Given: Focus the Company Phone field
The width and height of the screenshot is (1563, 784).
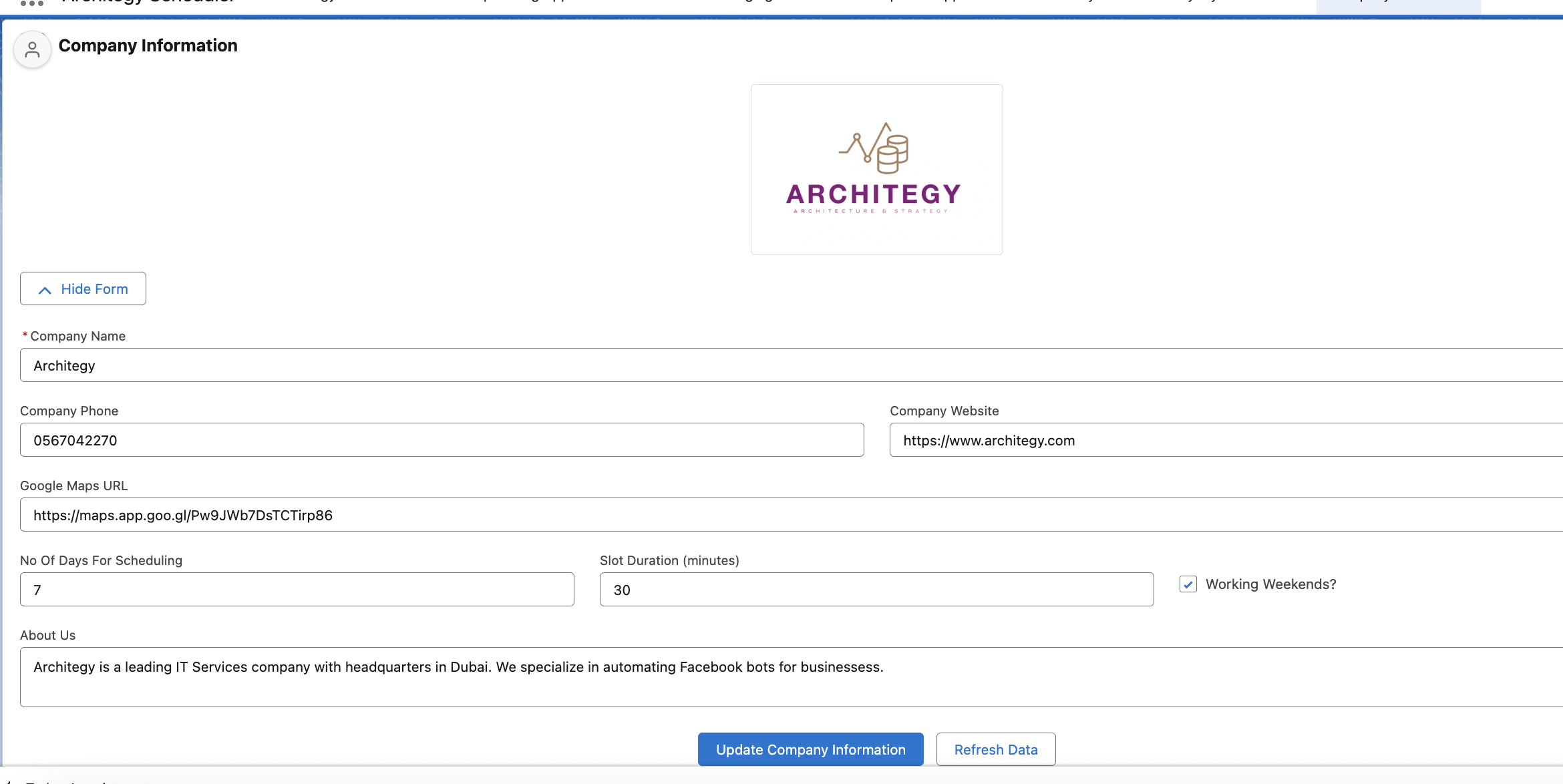Looking at the screenshot, I should [442, 440].
